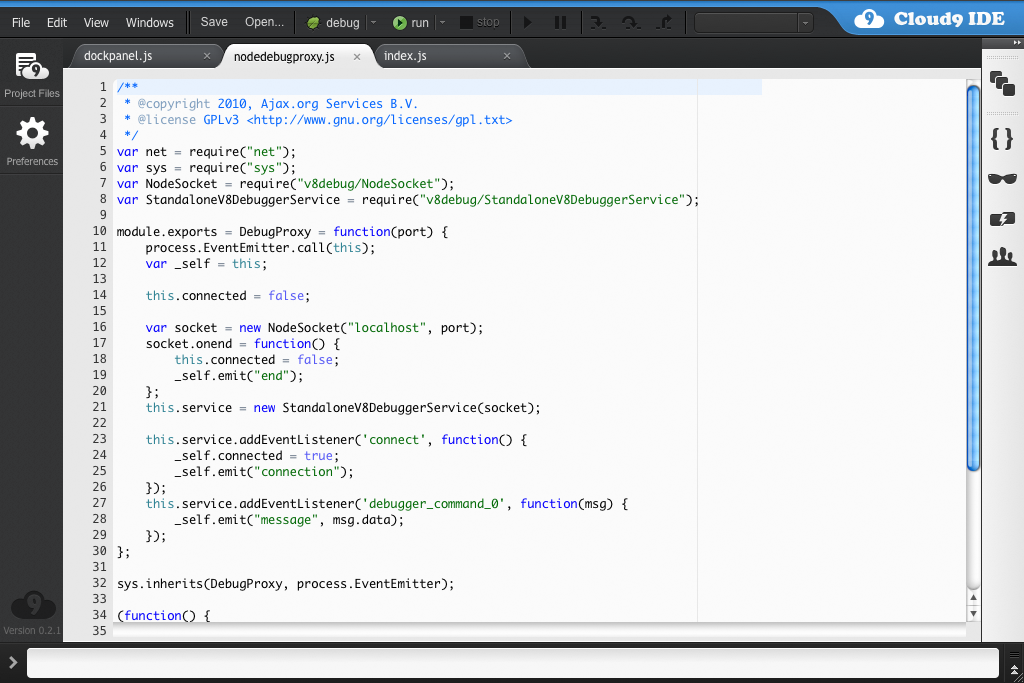
Task: Click the Save button
Action: (x=214, y=22)
